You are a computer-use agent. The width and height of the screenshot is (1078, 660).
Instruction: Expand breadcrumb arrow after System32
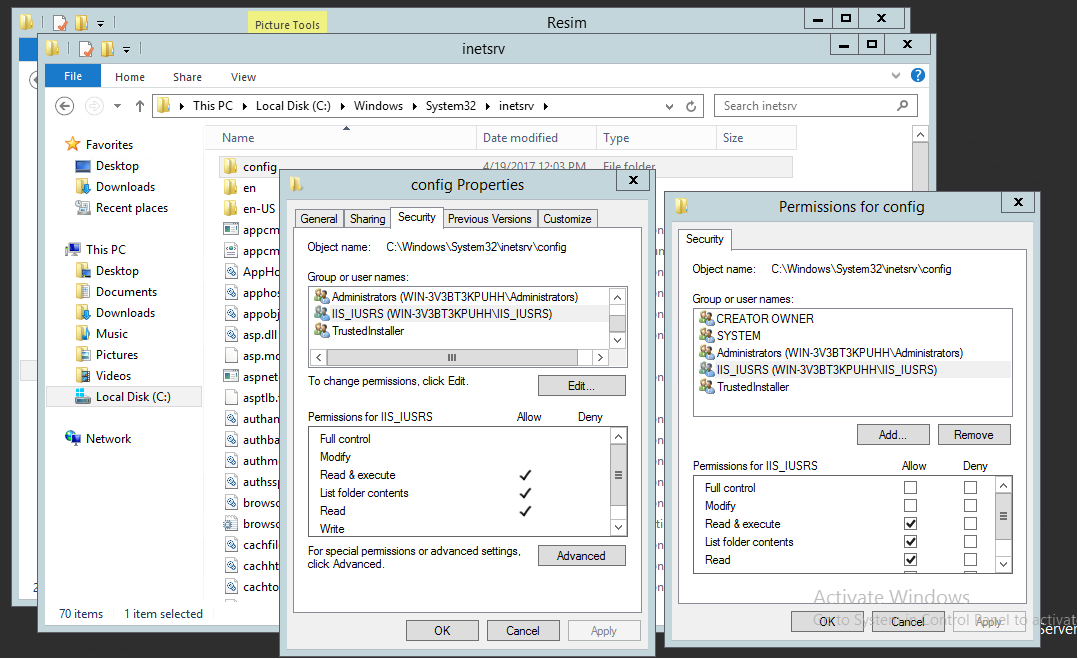(488, 106)
